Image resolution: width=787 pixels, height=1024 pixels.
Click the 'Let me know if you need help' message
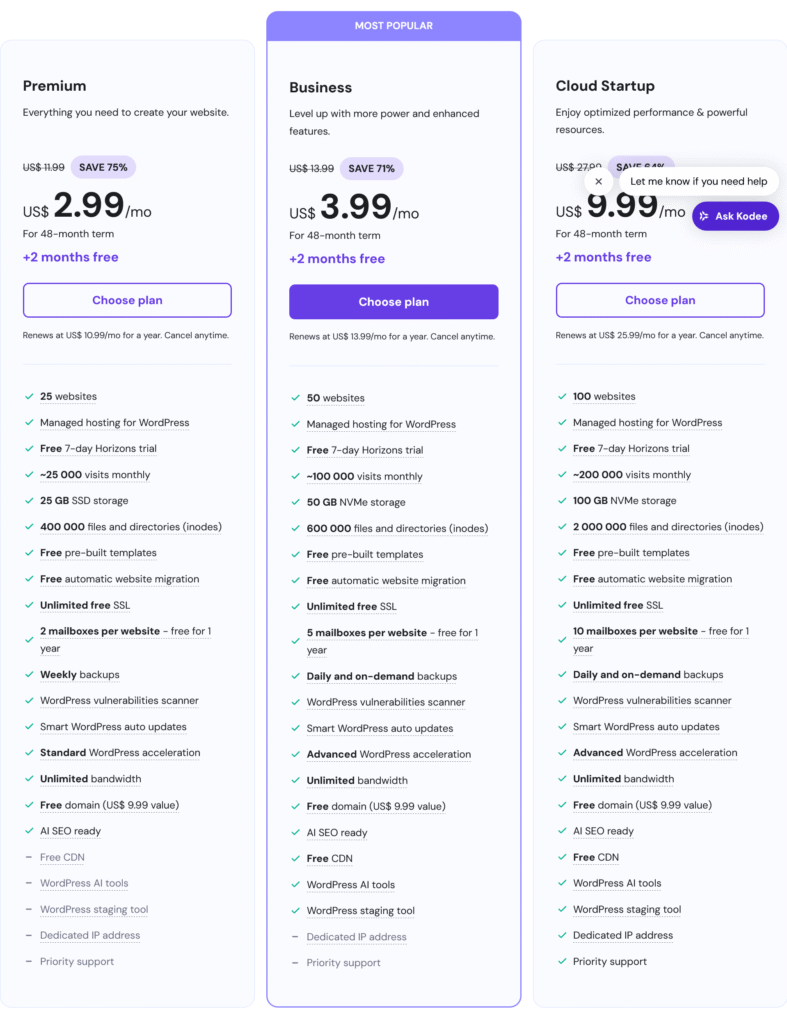point(698,181)
